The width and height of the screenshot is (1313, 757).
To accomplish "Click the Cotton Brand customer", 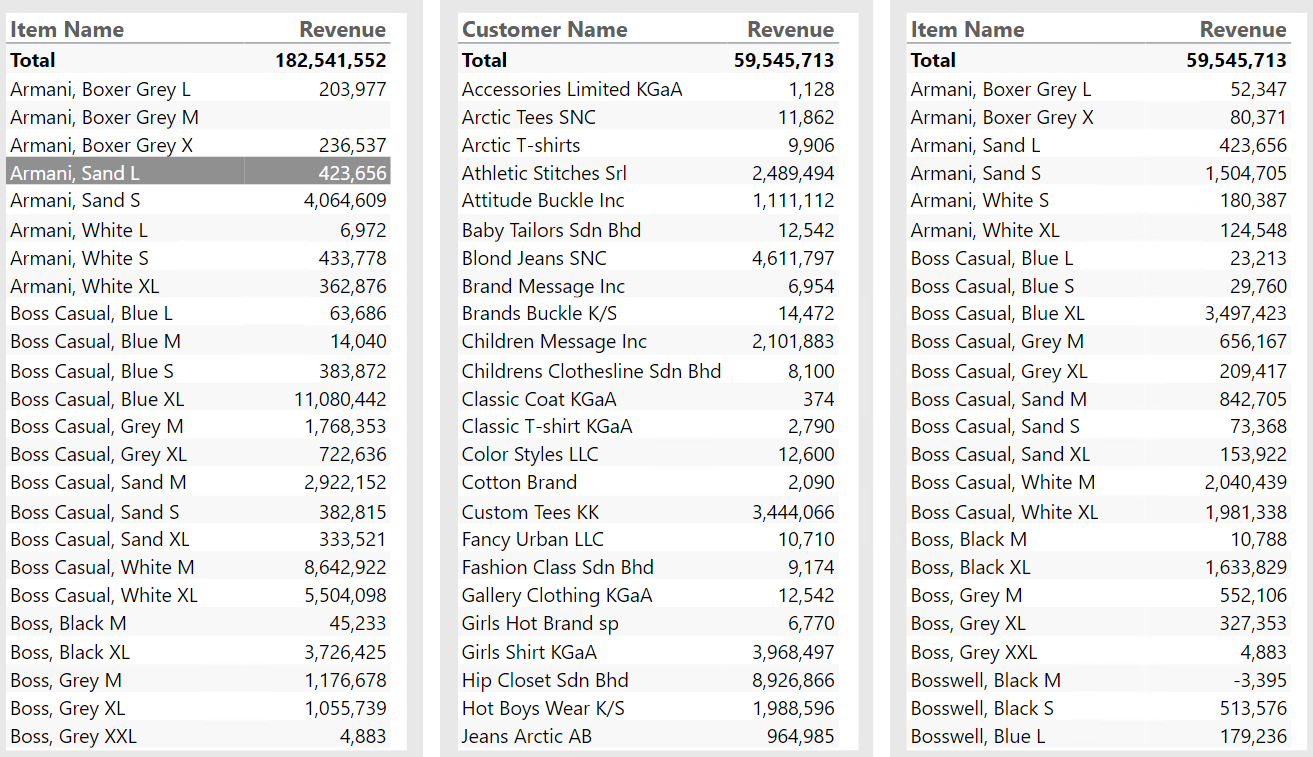I will tap(519, 482).
